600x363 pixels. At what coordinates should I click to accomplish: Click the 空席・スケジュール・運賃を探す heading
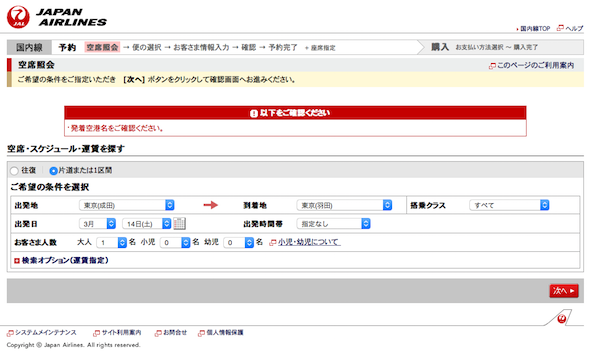[x=66, y=149]
